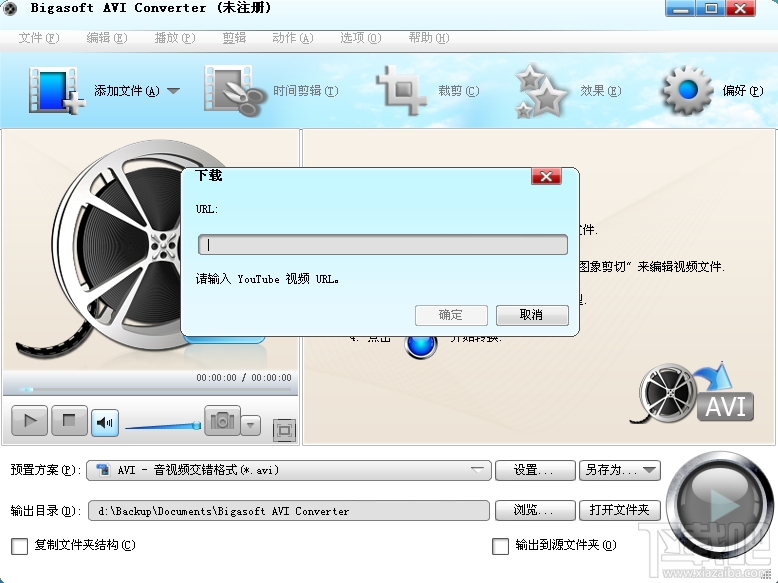Open the 编辑(E) menu
The image size is (778, 583).
pos(107,38)
